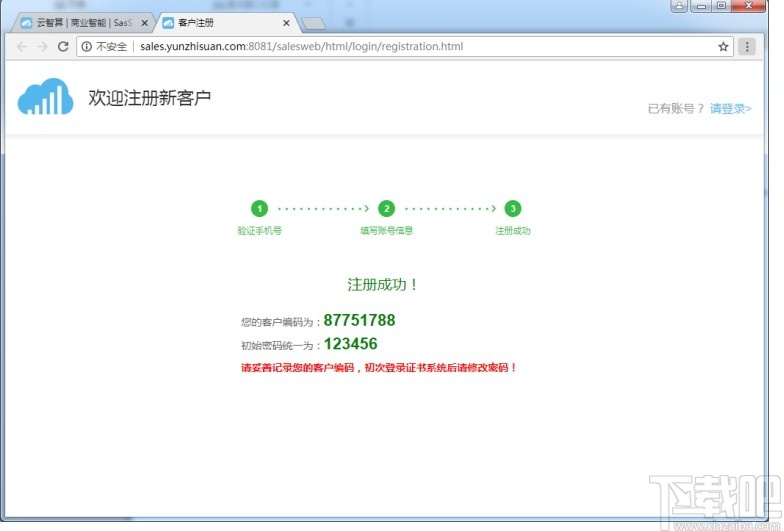
Task: Click the initial password 123456
Action: (350, 344)
